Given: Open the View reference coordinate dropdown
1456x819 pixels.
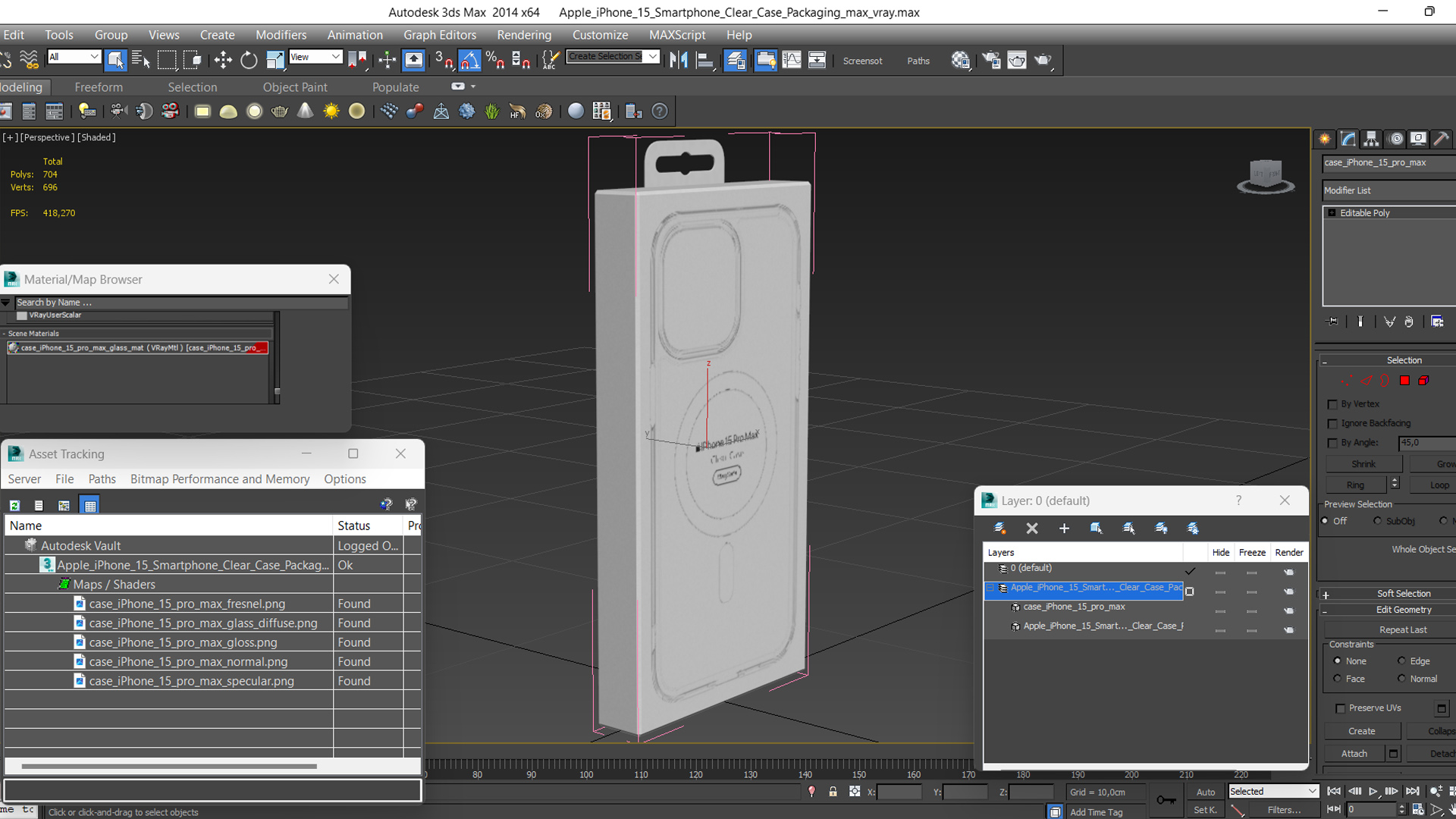Looking at the screenshot, I should click(315, 57).
